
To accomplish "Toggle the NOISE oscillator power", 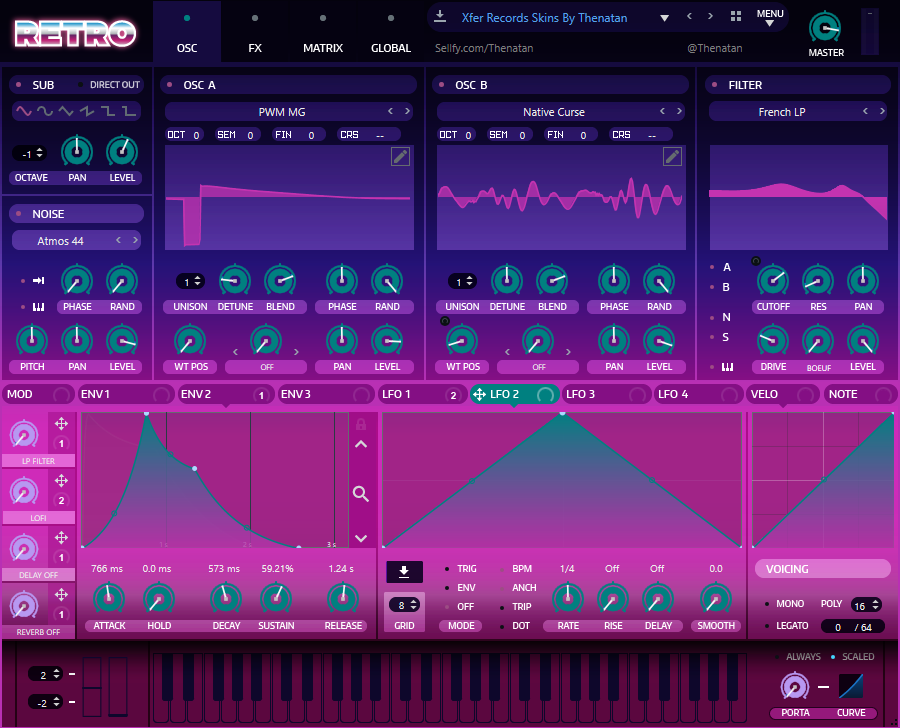I will pyautogui.click(x=18, y=214).
